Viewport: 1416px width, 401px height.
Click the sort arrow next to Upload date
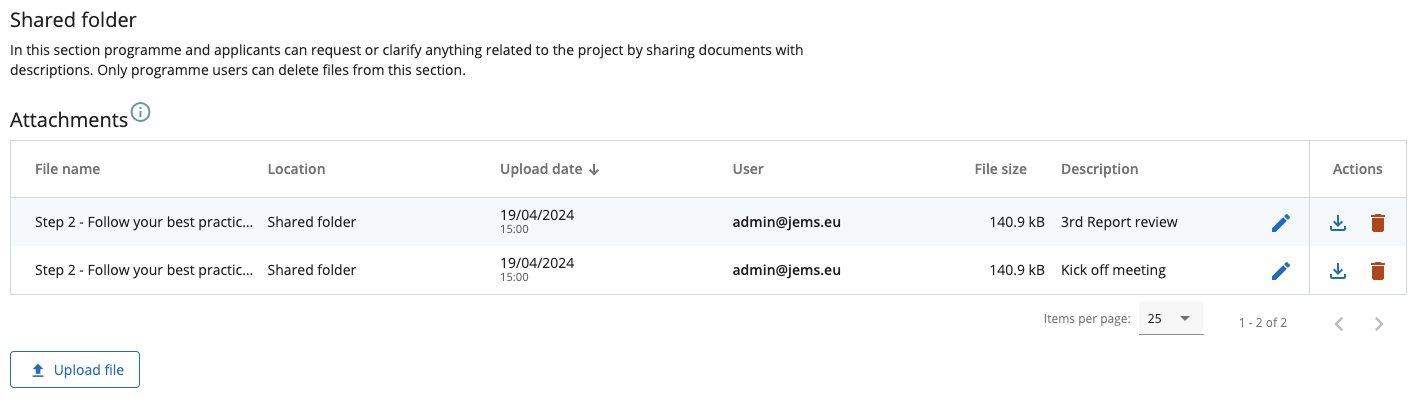pyautogui.click(x=594, y=170)
